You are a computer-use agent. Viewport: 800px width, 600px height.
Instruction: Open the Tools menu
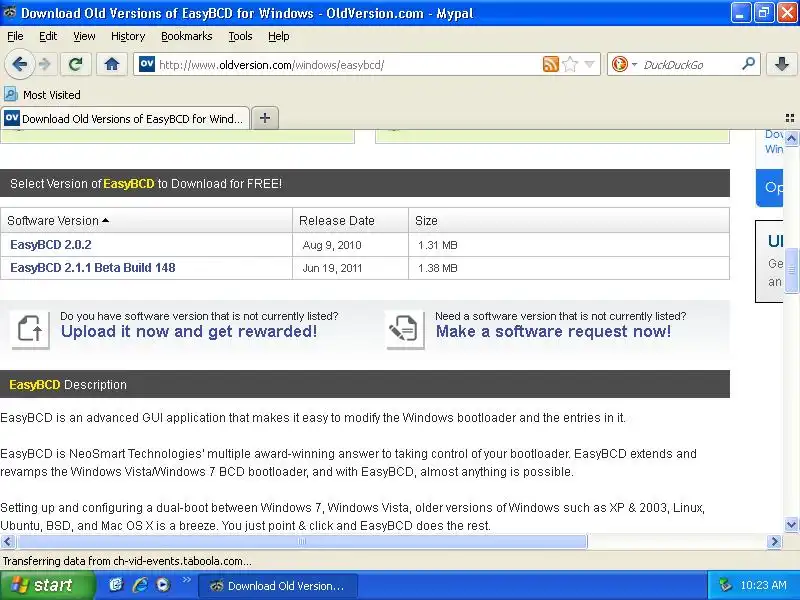(240, 36)
